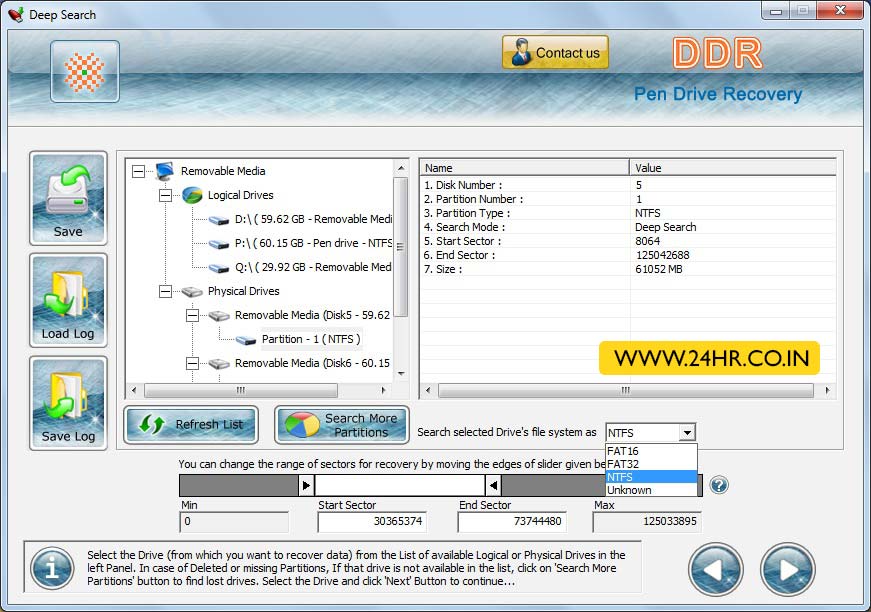Viewport: 871px width, 612px height.
Task: Click the Min value field
Action: point(234,521)
